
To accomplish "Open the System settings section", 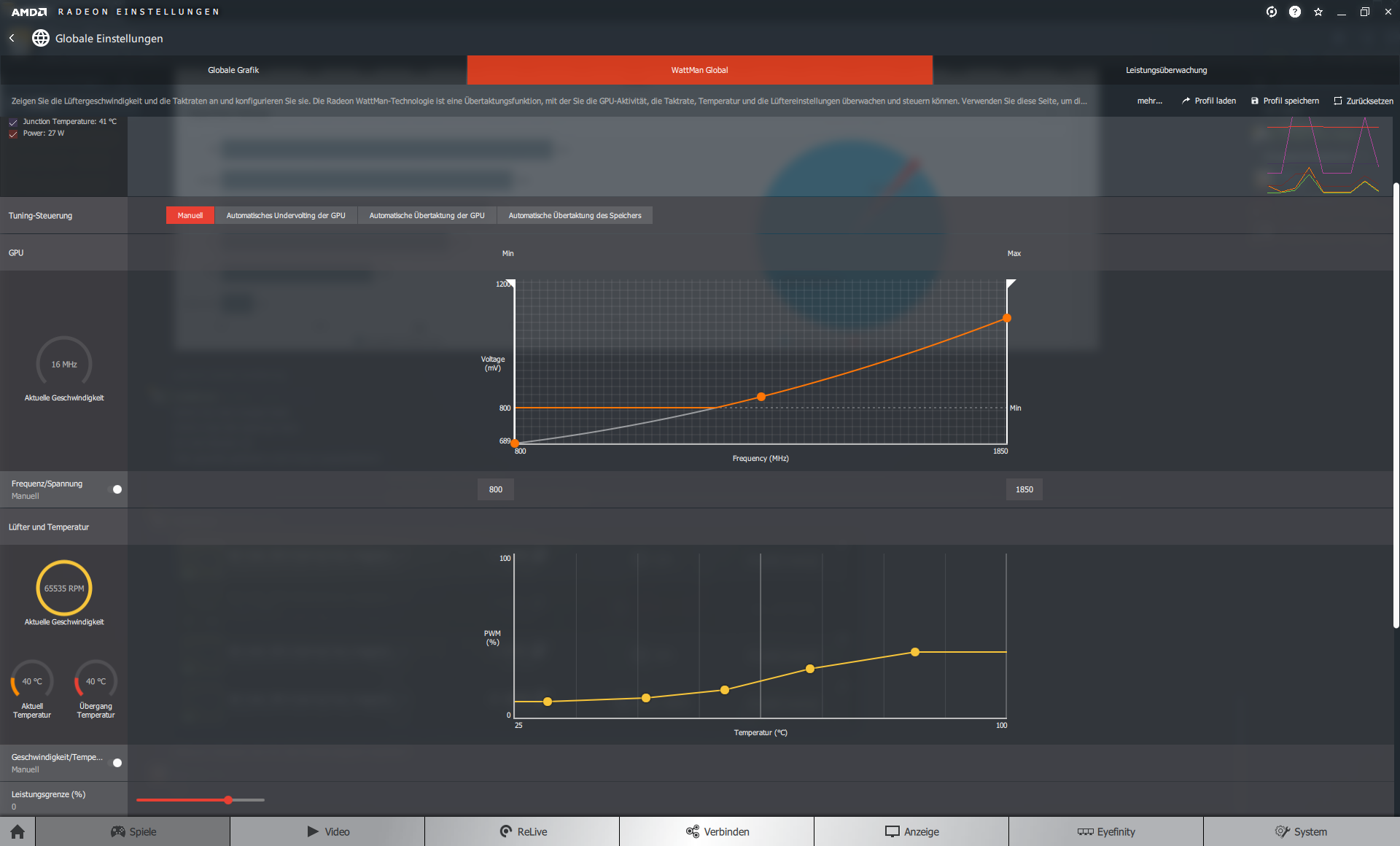I will pos(1300,831).
